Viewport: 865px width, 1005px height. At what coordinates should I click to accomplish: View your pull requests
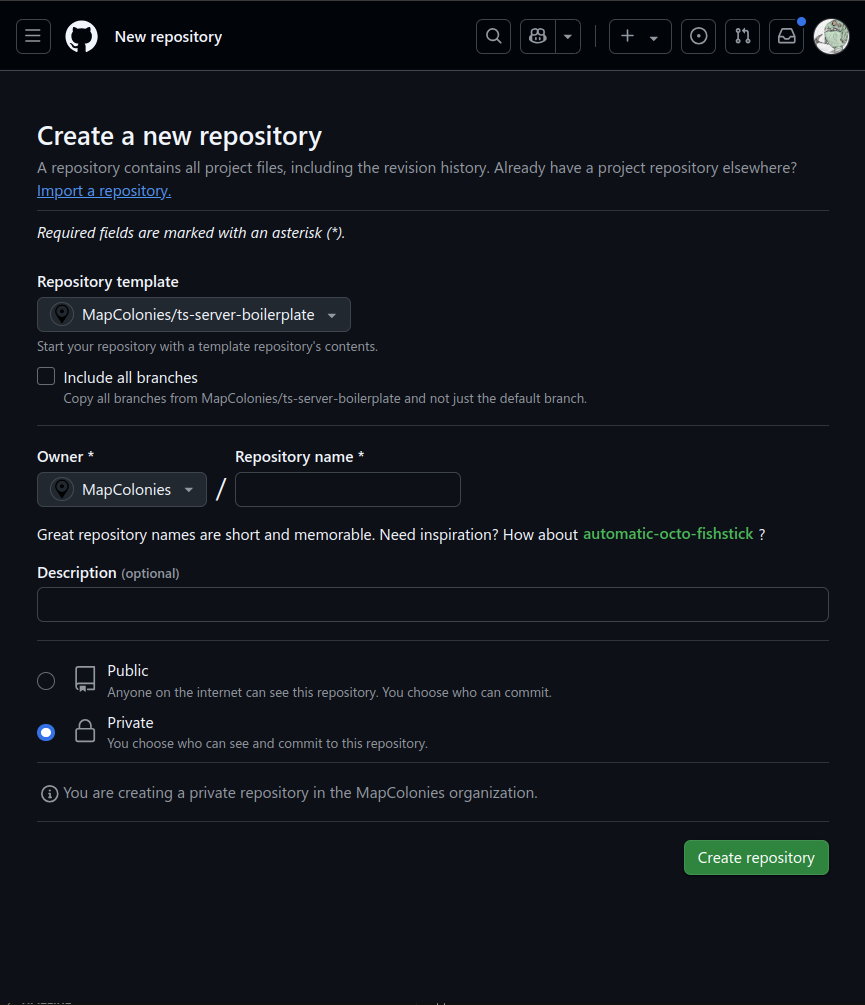pos(742,36)
